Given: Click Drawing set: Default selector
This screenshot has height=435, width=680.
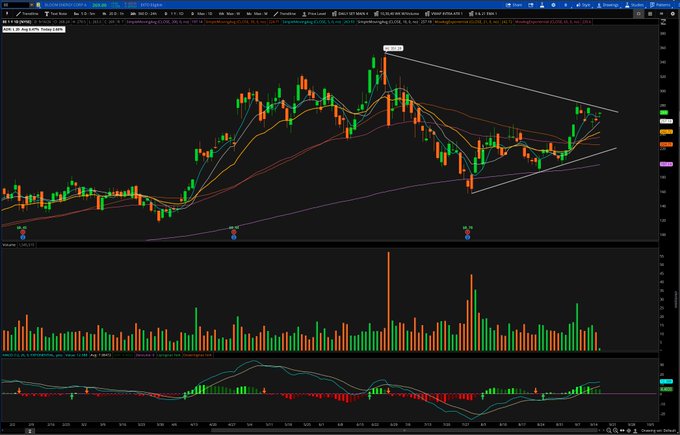Looking at the screenshot, I should (x=659, y=431).
